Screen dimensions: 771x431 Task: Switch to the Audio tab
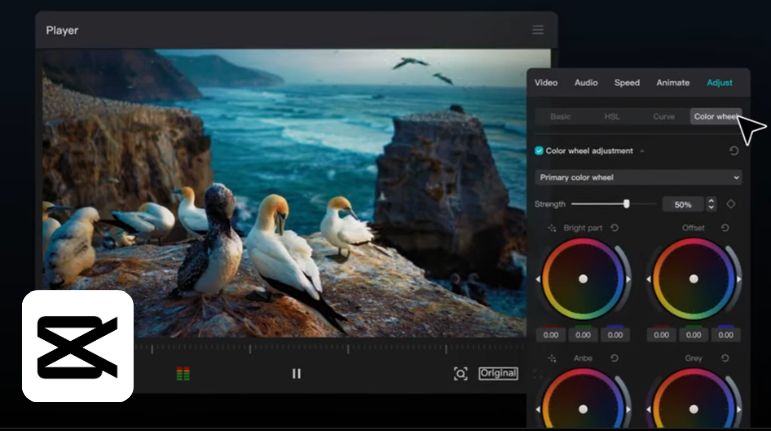click(x=586, y=83)
